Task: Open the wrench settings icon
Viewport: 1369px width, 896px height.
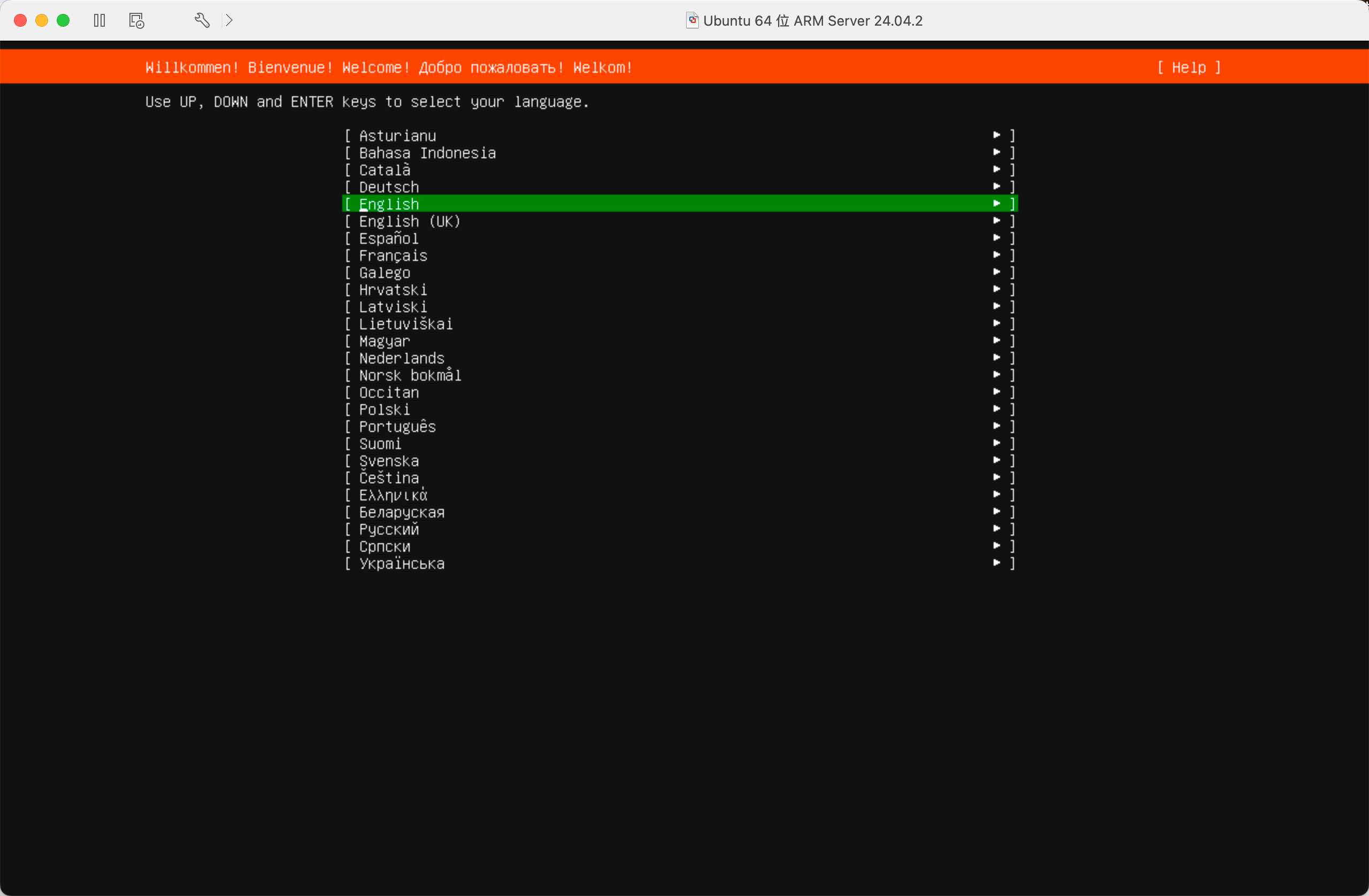Action: [202, 21]
